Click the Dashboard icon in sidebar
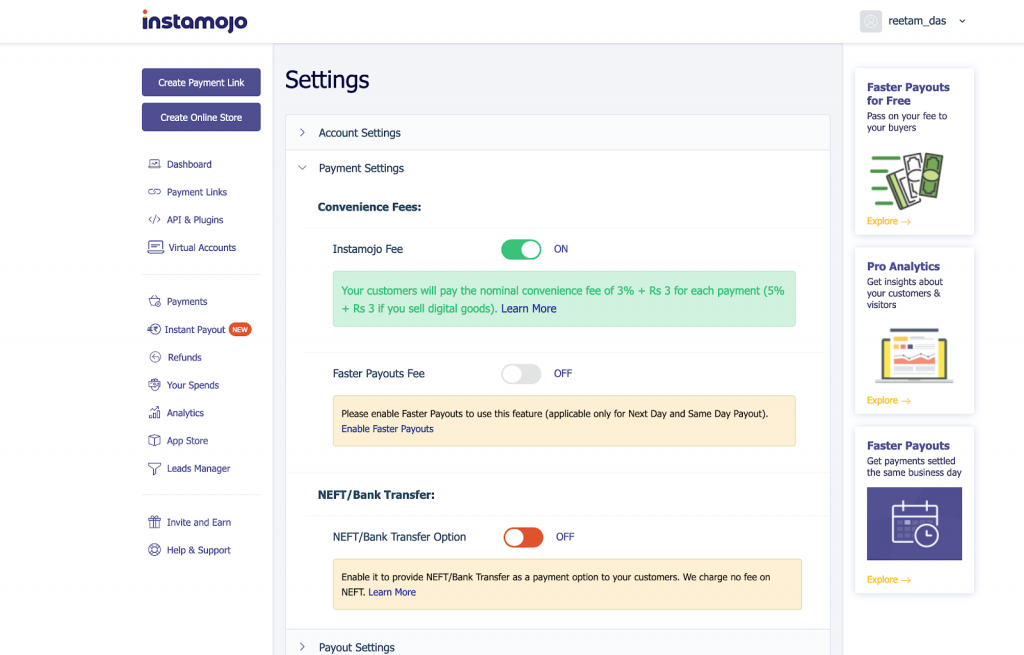 [154, 164]
